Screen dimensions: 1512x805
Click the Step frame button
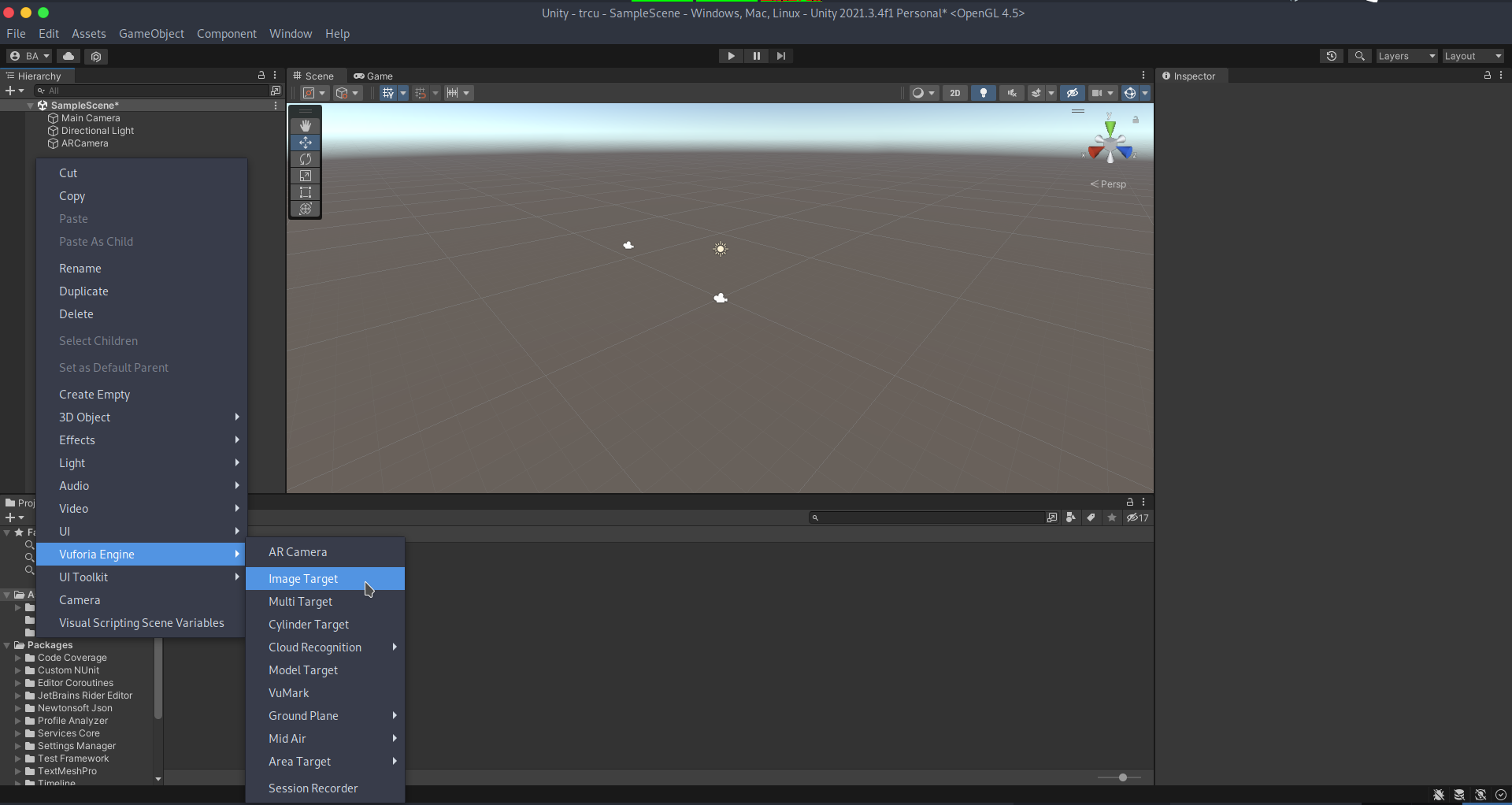tap(781, 56)
